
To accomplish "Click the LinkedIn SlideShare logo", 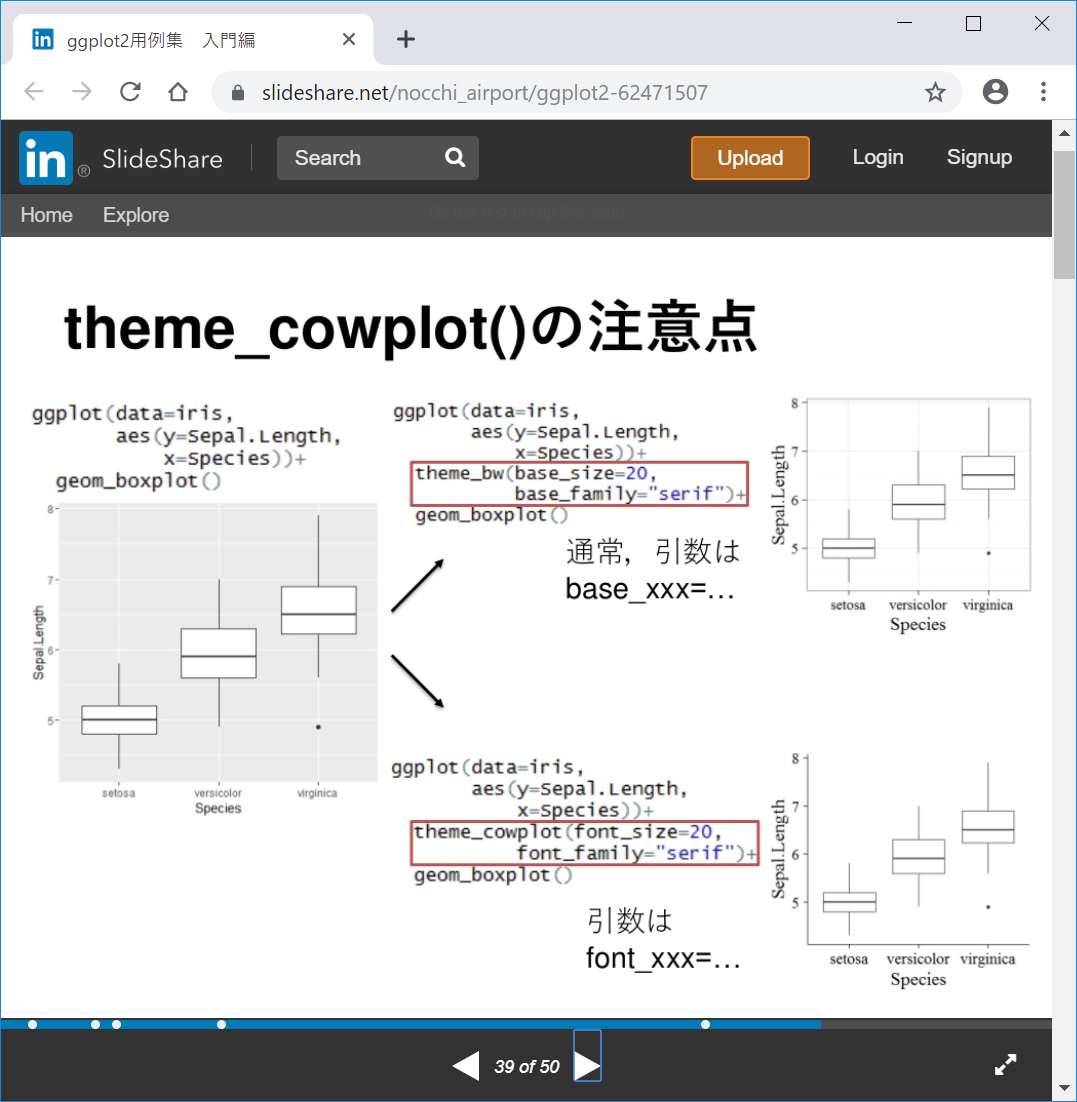I will point(120,158).
